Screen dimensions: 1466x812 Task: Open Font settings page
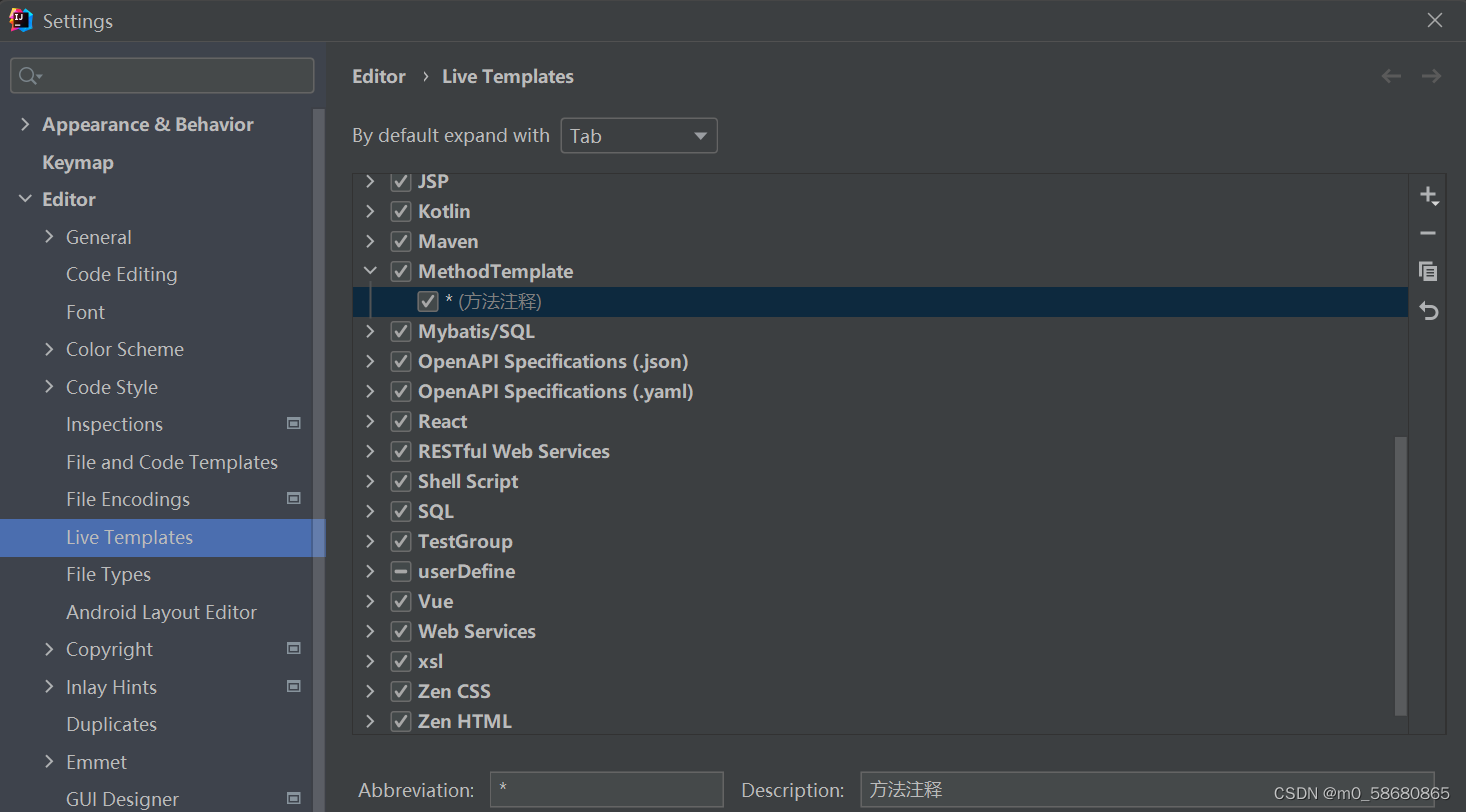click(85, 312)
